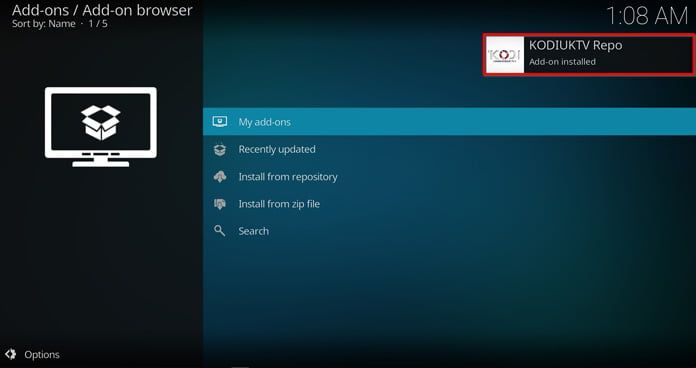The height and width of the screenshot is (368, 696).
Task: Click the zip file install icon
Action: point(220,204)
